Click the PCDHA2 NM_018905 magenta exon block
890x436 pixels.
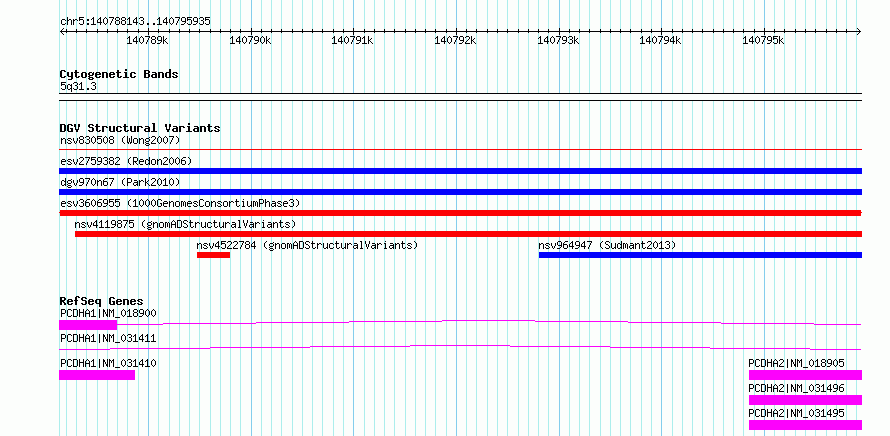pyautogui.click(x=805, y=375)
